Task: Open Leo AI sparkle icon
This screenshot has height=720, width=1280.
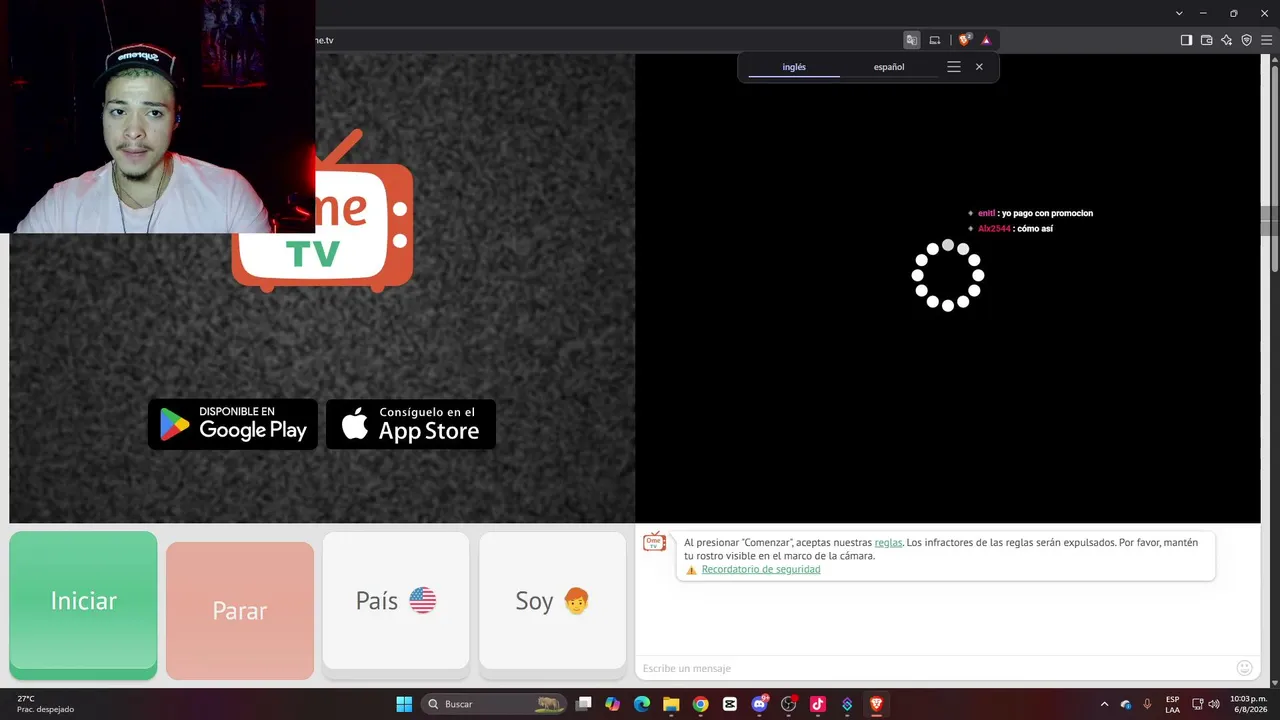Action: (x=1226, y=40)
